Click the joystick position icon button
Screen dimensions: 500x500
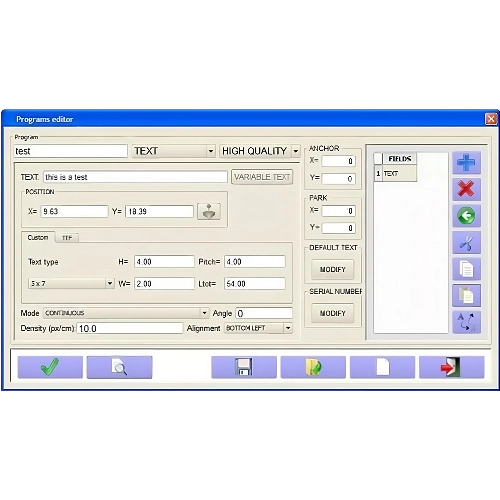(x=209, y=211)
